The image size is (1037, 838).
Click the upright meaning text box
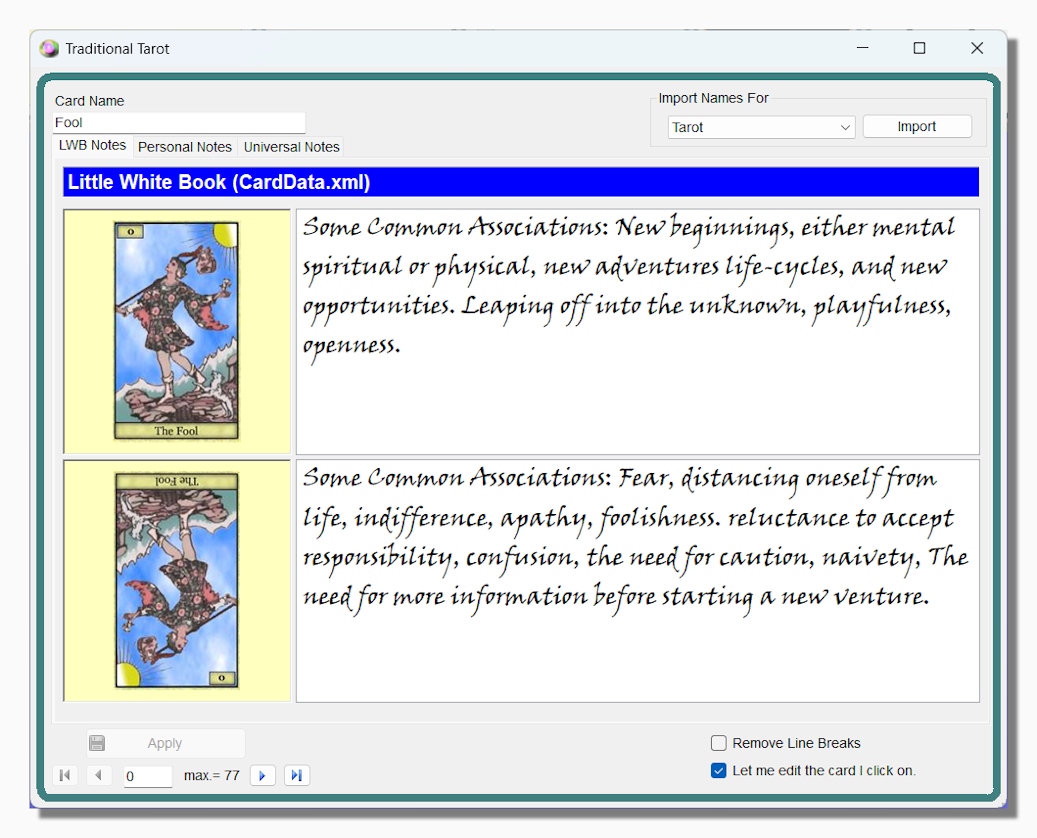(x=638, y=331)
